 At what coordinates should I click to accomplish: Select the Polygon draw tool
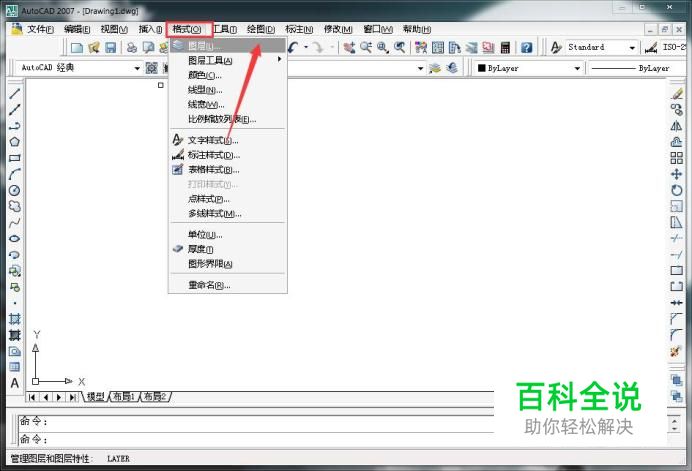[x=15, y=142]
